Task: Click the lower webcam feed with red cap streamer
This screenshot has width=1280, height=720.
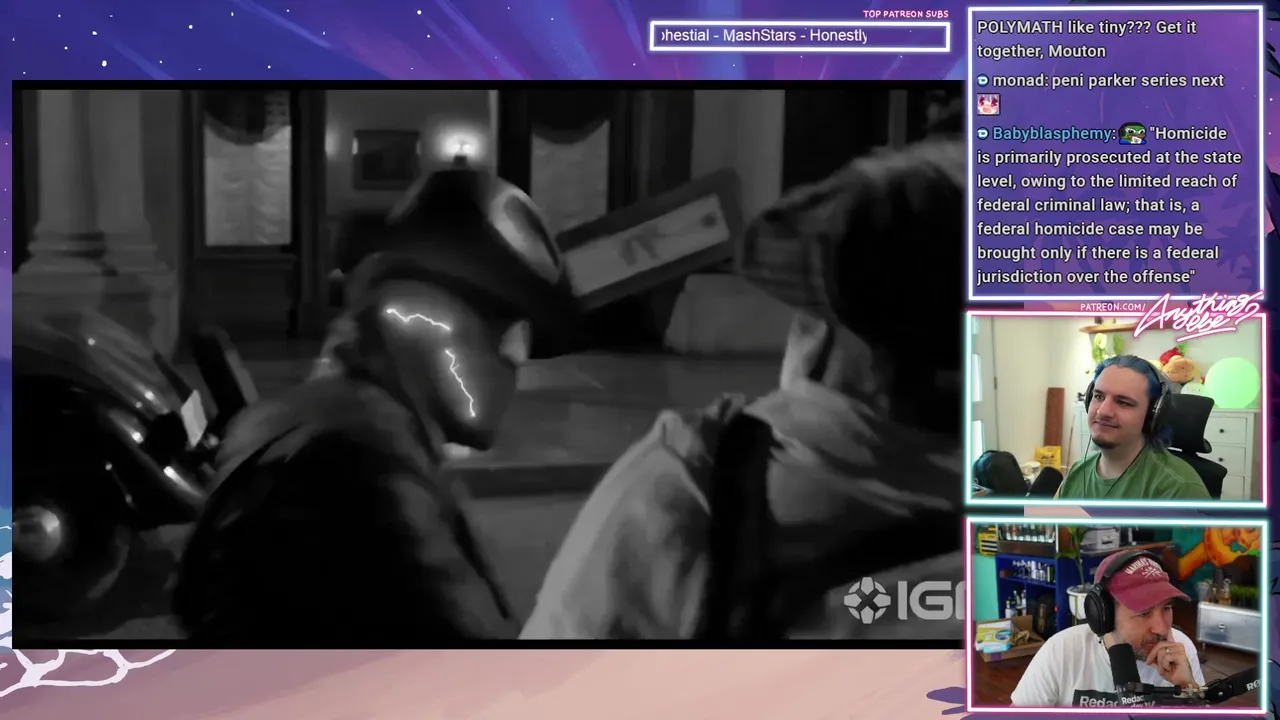Action: coord(1116,614)
